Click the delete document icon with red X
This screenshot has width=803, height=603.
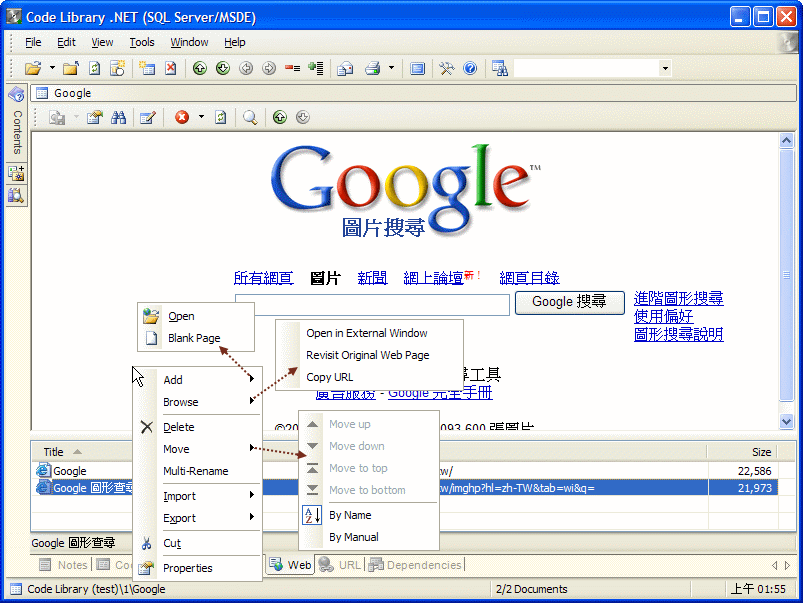(x=171, y=68)
